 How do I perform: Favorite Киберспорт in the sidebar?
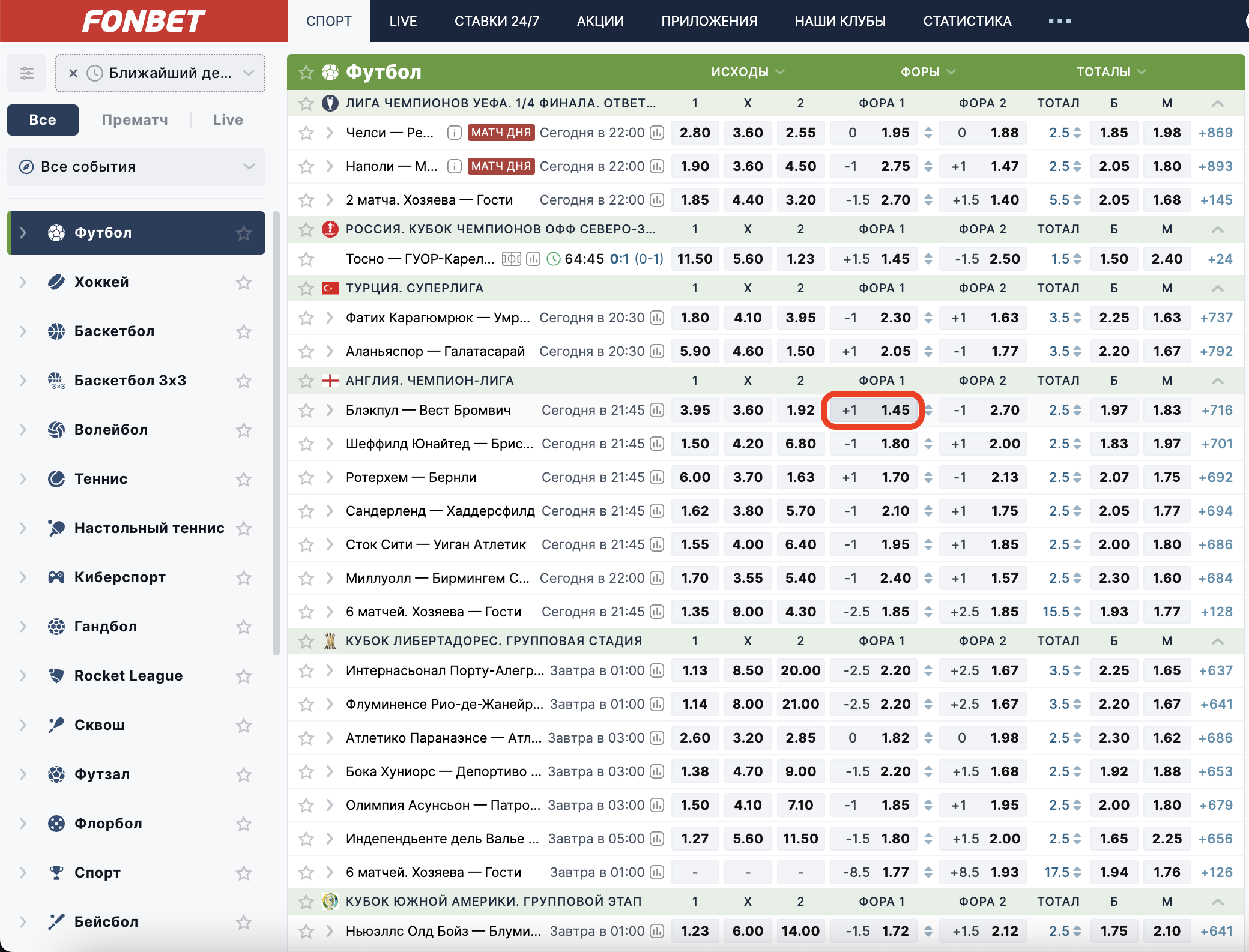tap(243, 577)
